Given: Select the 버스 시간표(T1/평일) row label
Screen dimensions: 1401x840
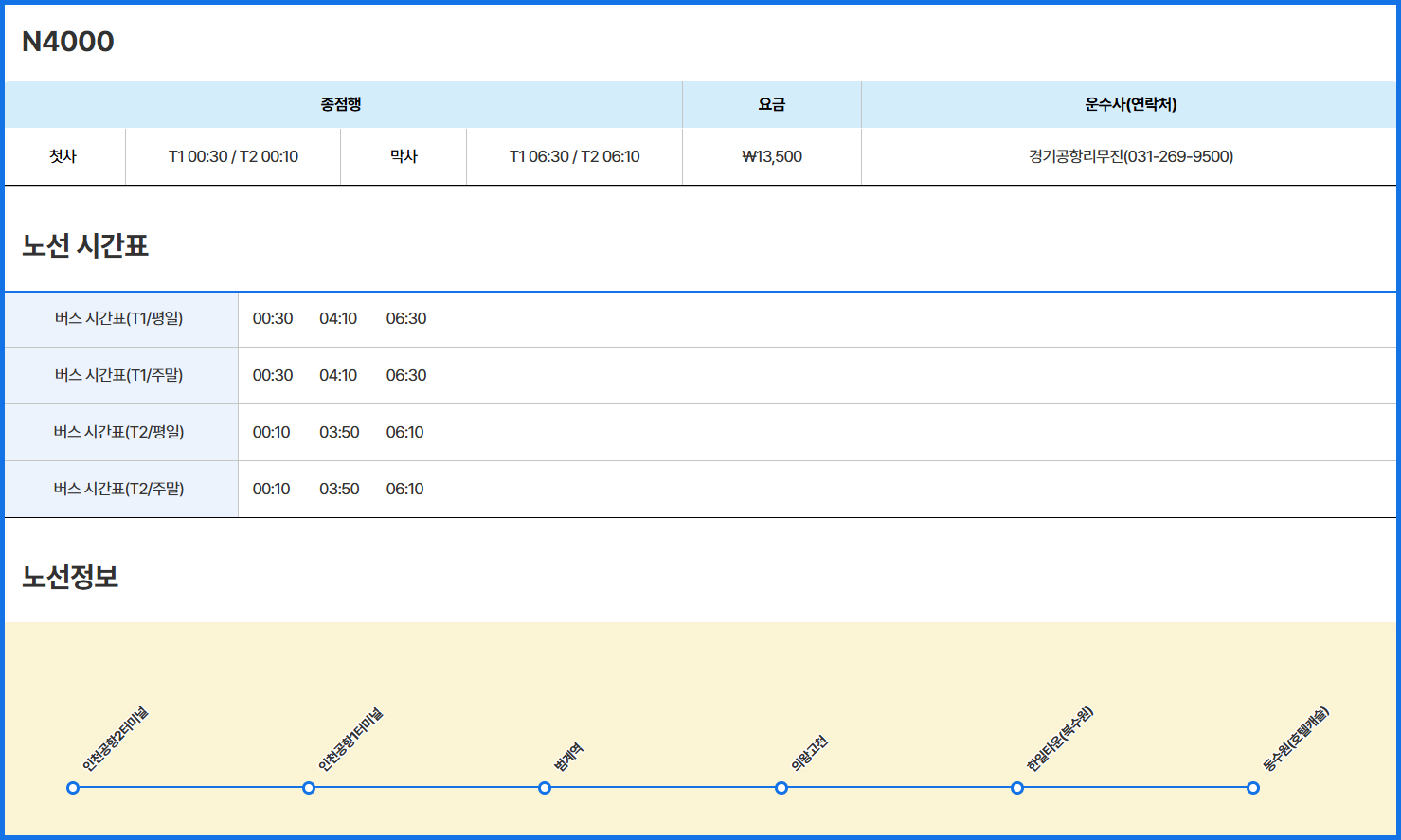Looking at the screenshot, I should pyautogui.click(x=119, y=318).
